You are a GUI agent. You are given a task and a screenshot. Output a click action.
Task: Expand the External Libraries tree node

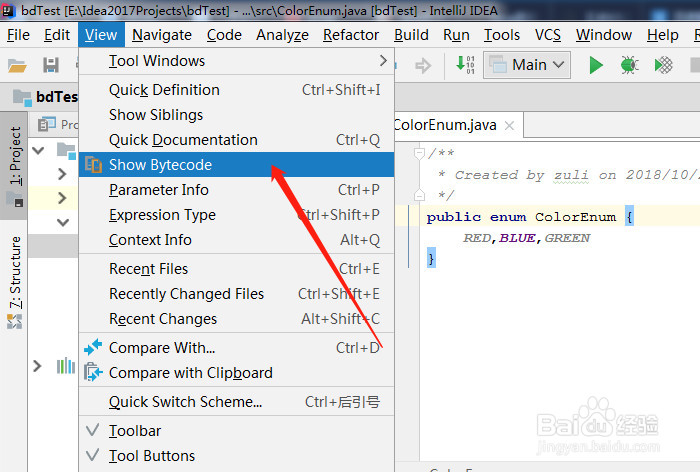38,366
